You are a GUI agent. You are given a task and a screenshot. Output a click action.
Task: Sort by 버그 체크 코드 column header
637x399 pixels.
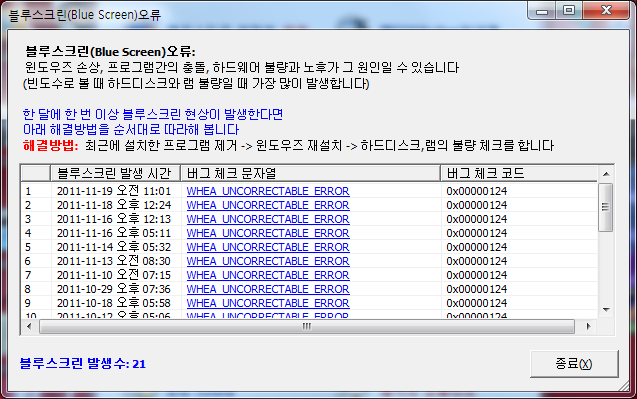point(519,173)
